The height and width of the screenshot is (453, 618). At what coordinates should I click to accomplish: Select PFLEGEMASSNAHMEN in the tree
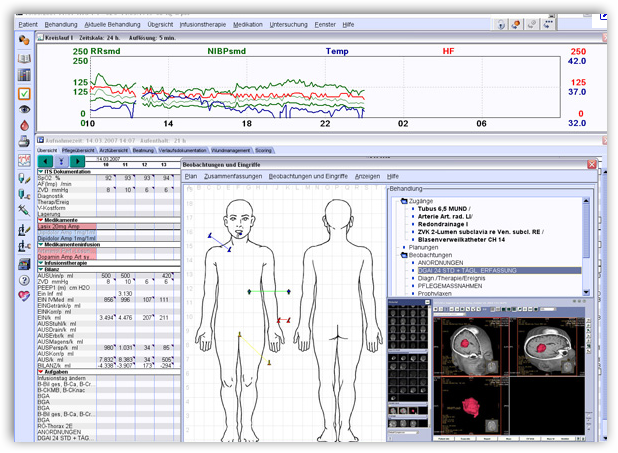[450, 286]
